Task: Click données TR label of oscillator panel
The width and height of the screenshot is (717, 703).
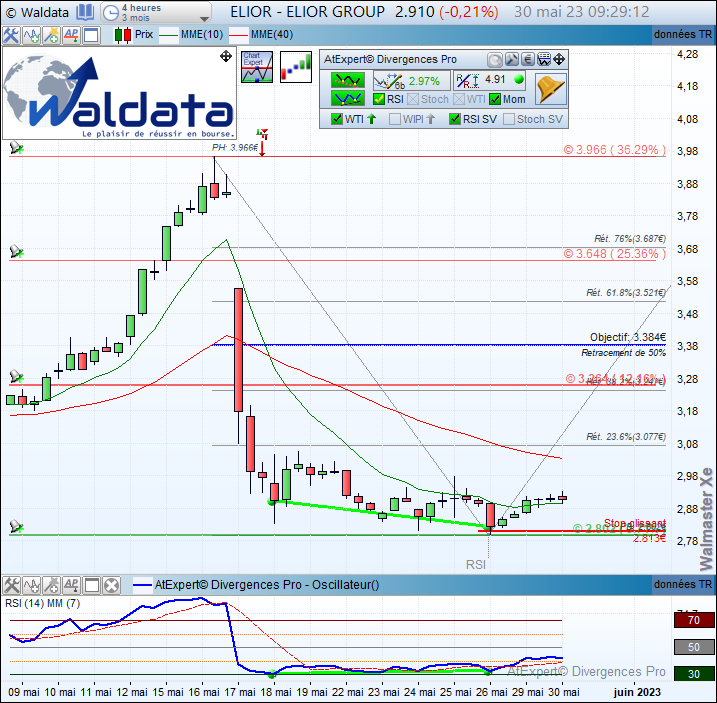Action: pos(683,585)
